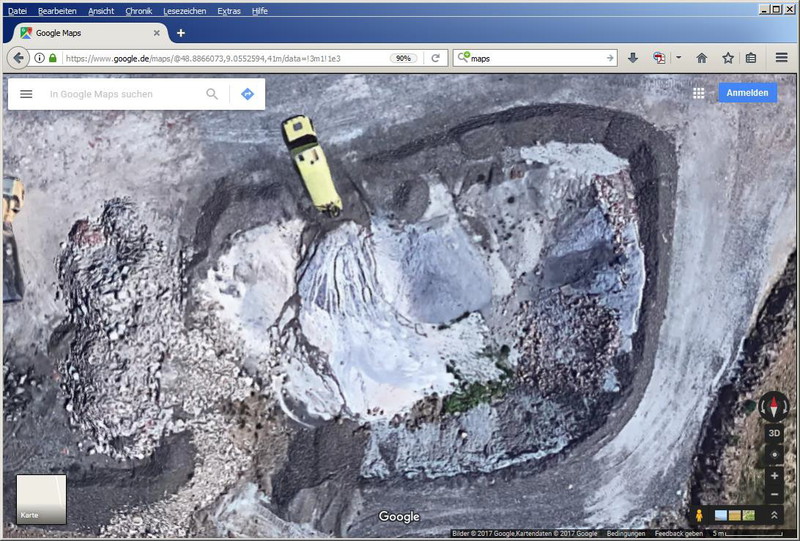Toggle the 3D view
800x541 pixels.
[x=774, y=434]
